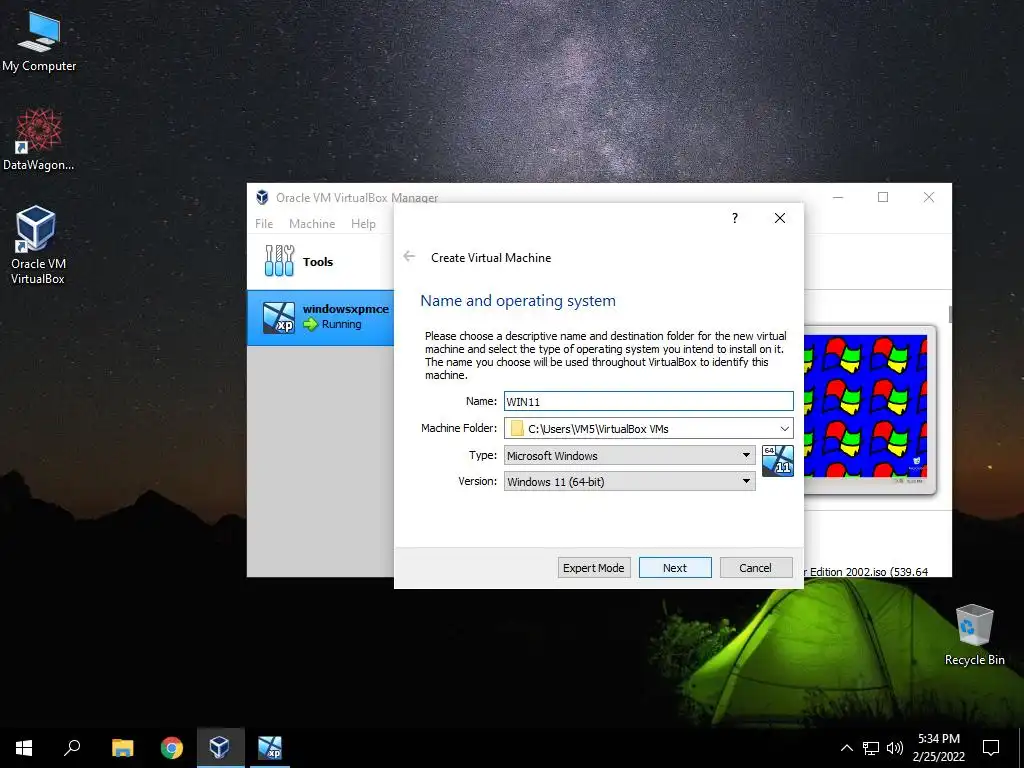Open taskbar Search

tap(72, 748)
